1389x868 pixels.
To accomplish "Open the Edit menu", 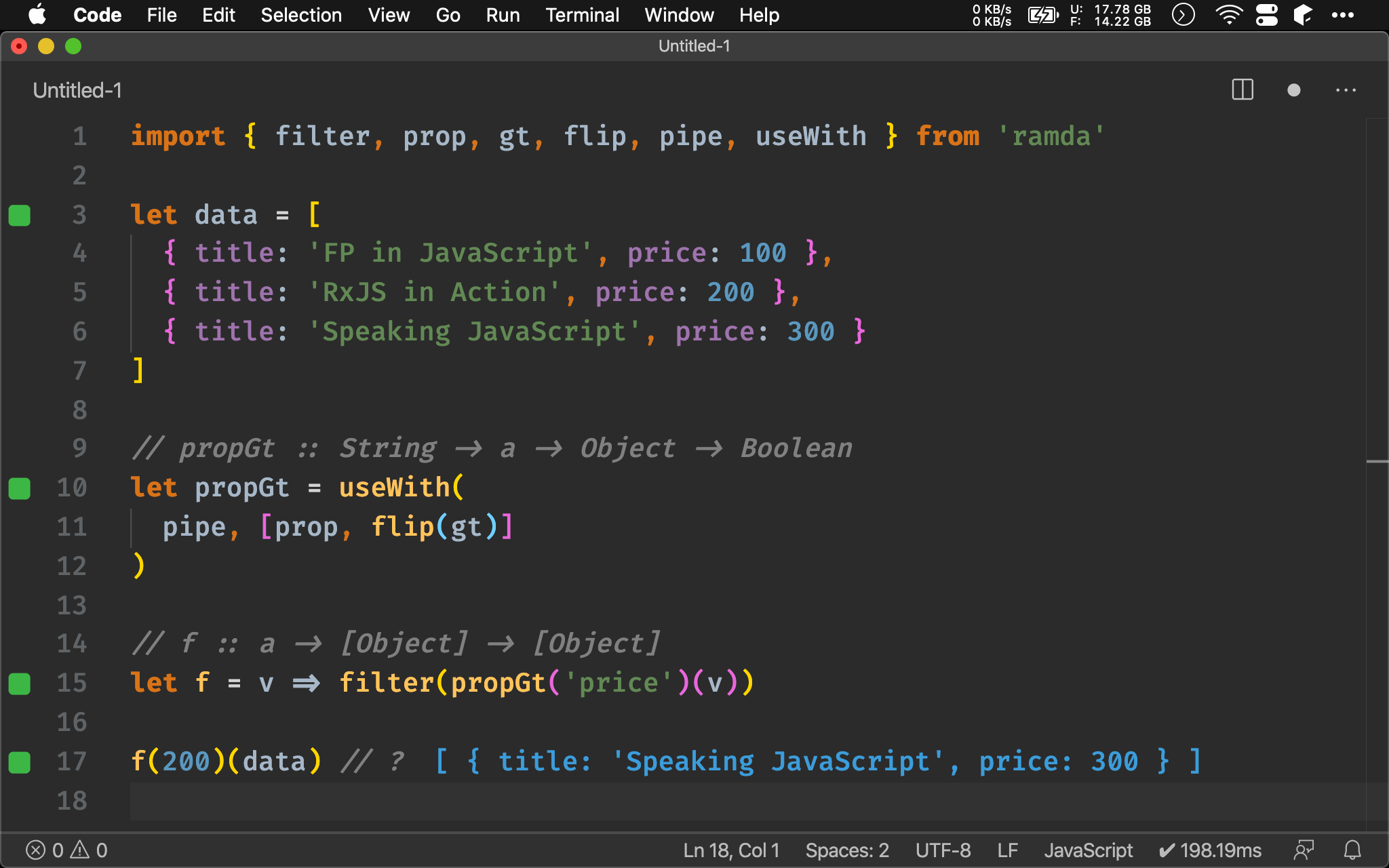I will coord(218,15).
